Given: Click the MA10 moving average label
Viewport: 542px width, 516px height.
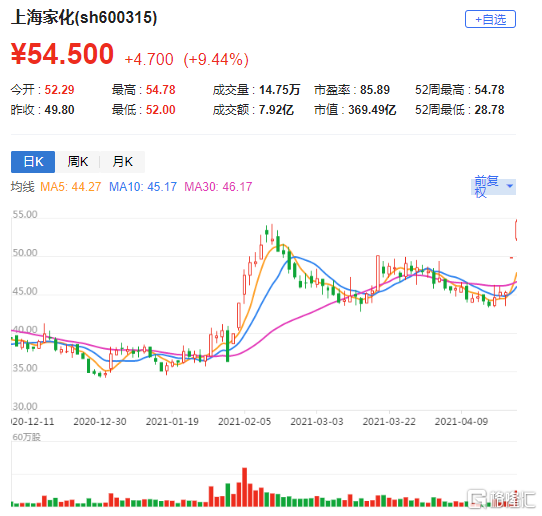Looking at the screenshot, I should click(143, 187).
